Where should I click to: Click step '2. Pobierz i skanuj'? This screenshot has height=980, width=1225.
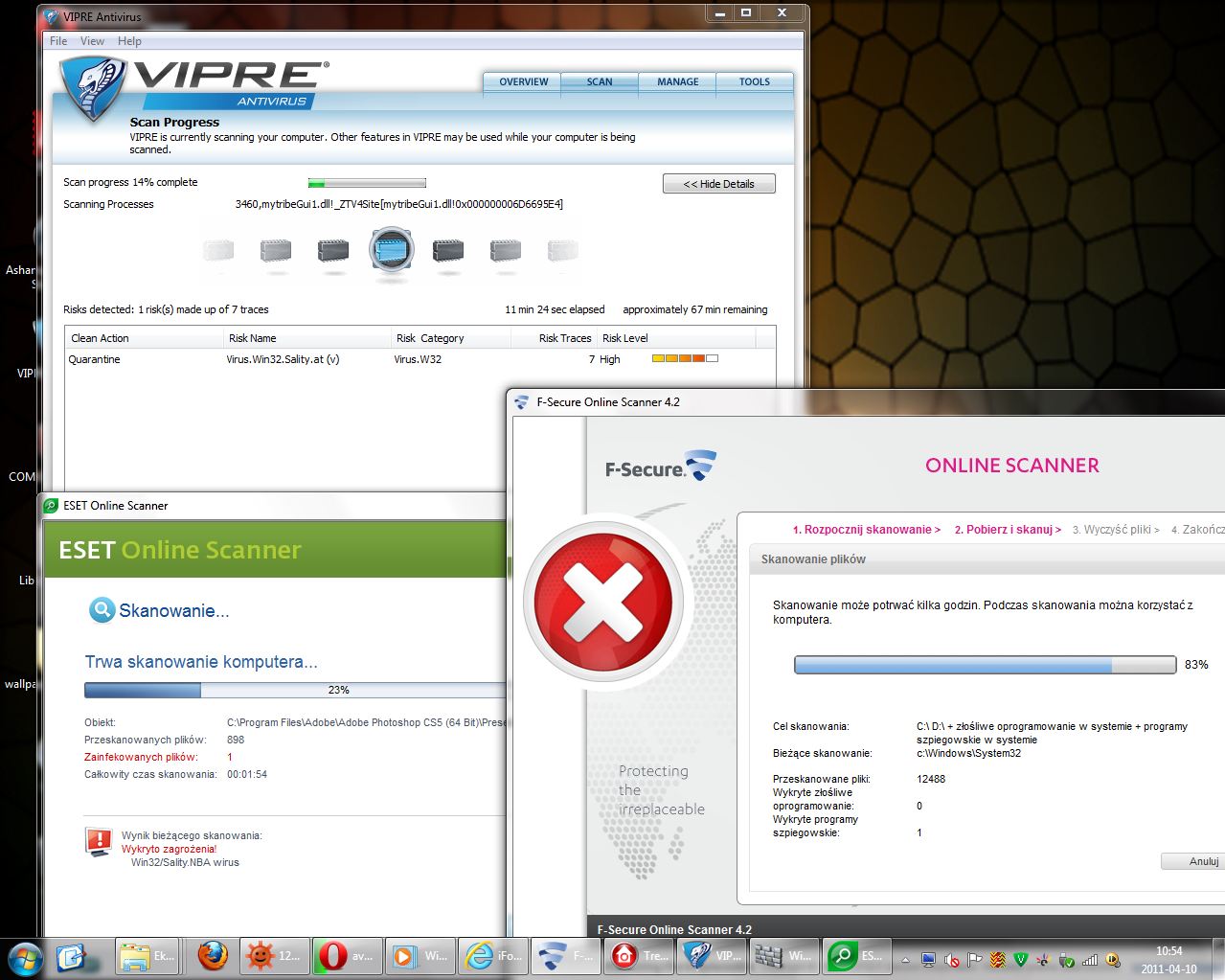pyautogui.click(x=1008, y=530)
